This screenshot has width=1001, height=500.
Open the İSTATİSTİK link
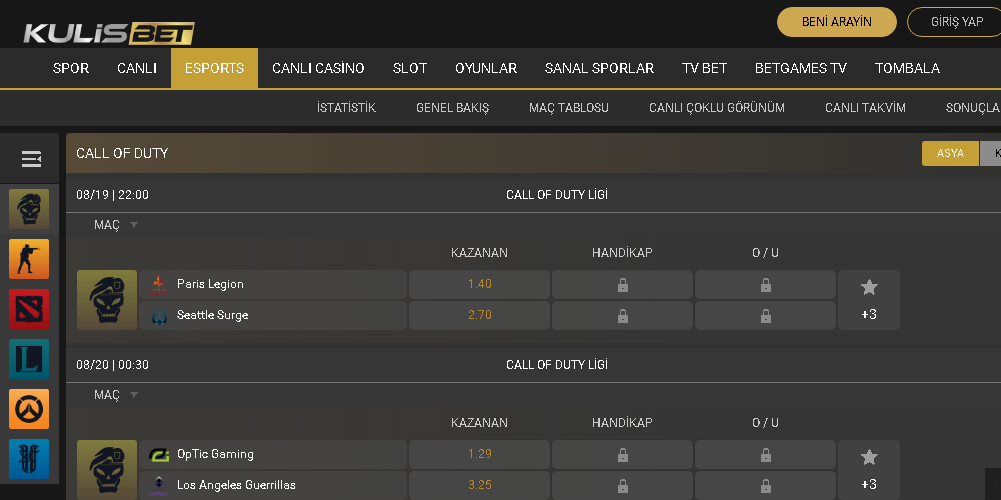(x=346, y=108)
